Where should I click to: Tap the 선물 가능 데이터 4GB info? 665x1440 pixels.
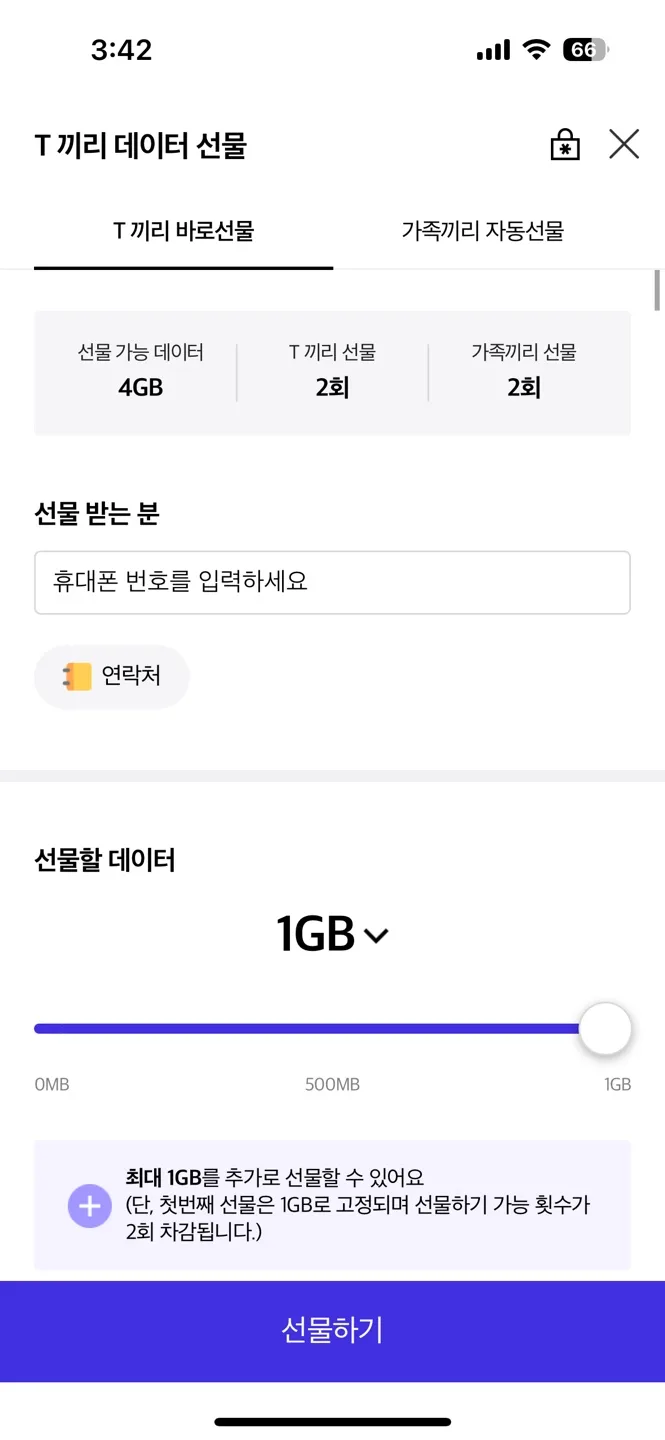140,370
